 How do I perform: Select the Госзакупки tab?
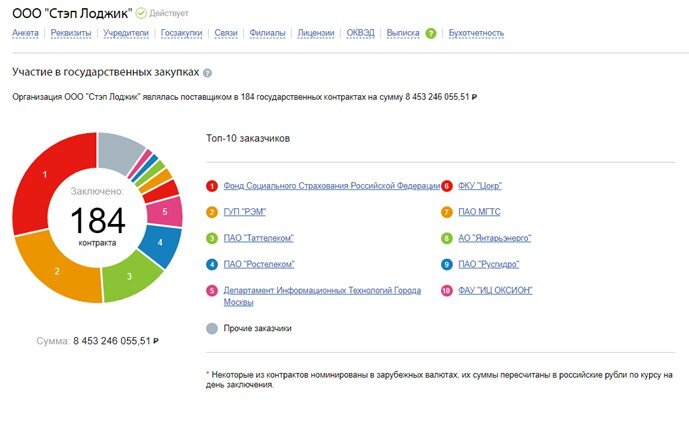181,33
